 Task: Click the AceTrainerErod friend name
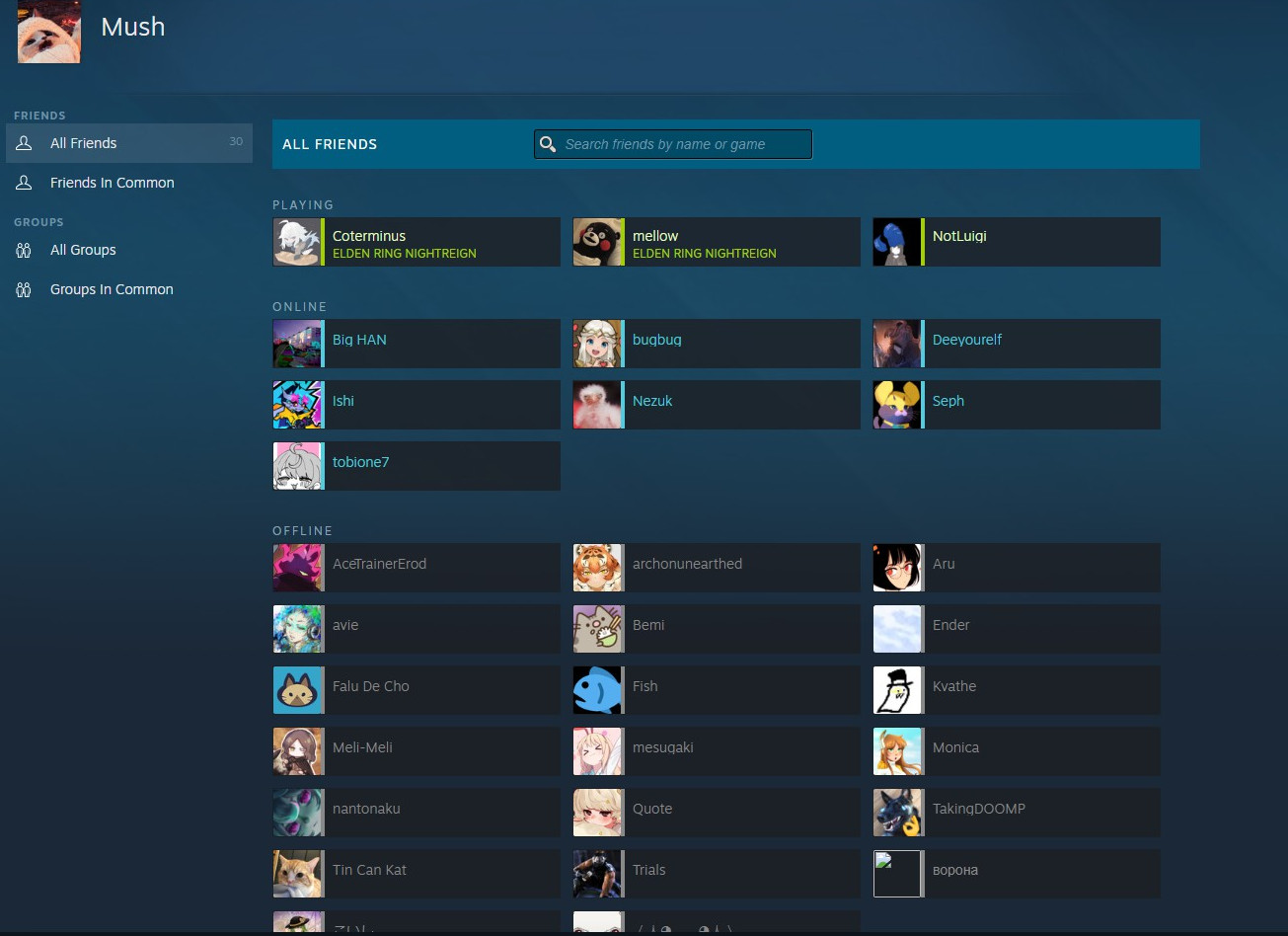coord(380,564)
